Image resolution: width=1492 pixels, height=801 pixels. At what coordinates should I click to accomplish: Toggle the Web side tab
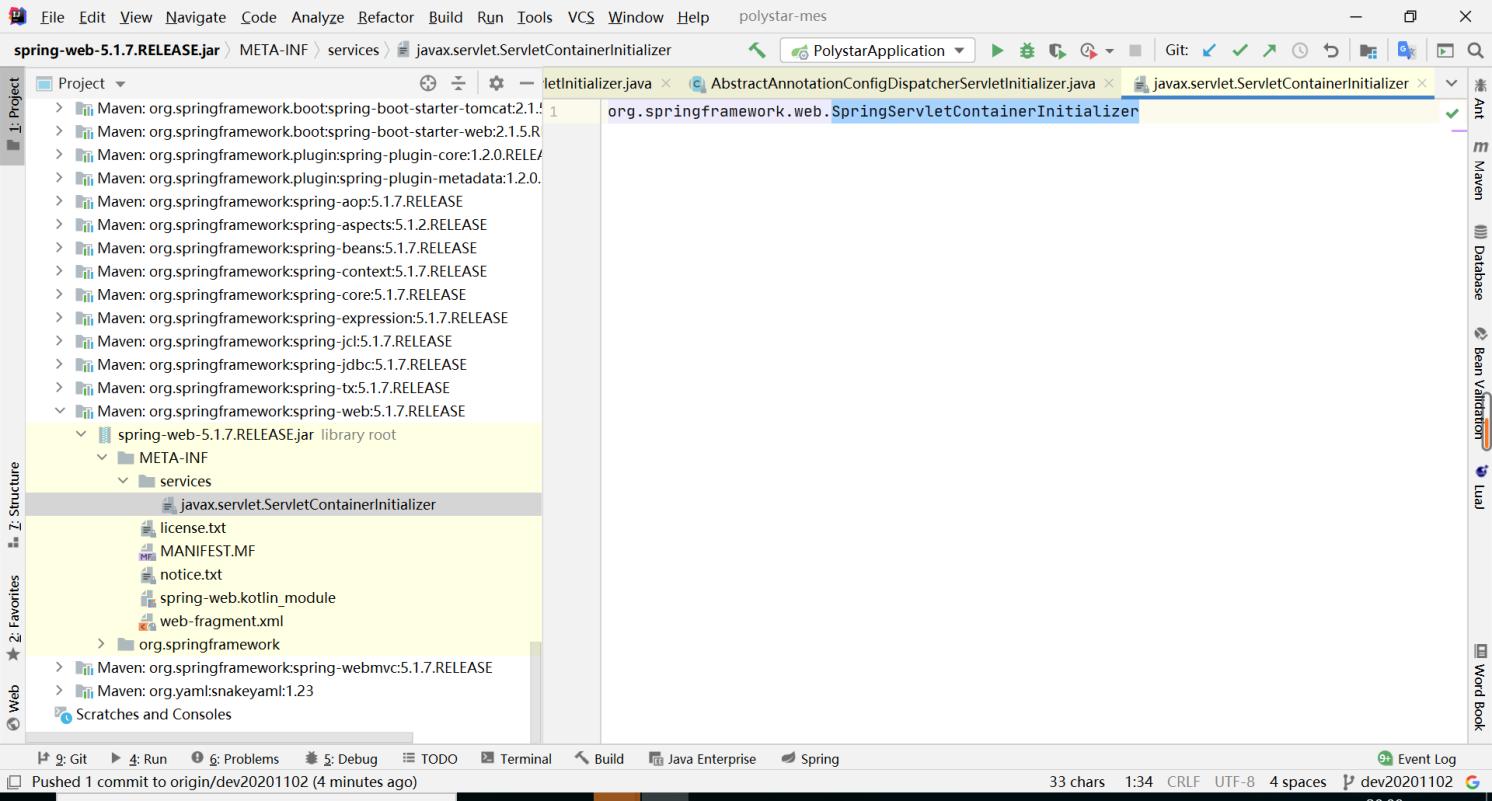click(13, 706)
